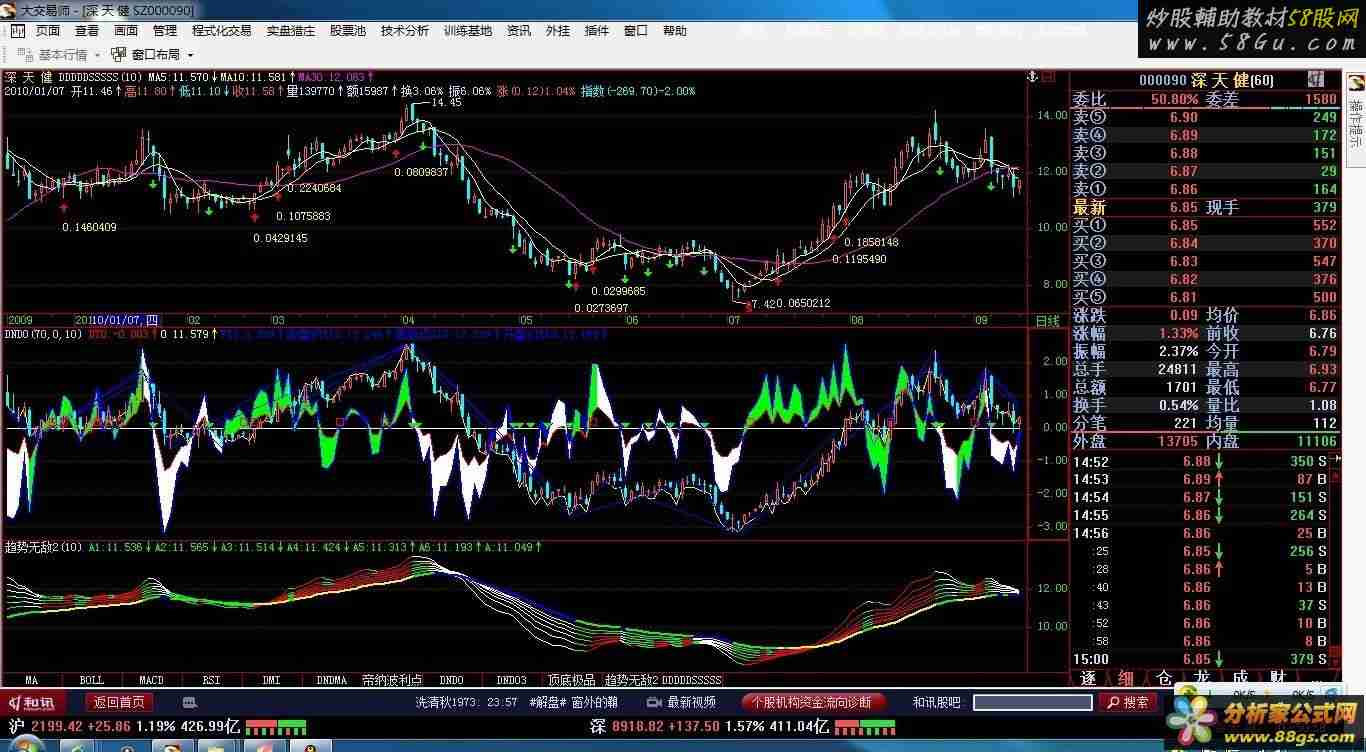Click the 窗口布局 layout icon

[118, 54]
